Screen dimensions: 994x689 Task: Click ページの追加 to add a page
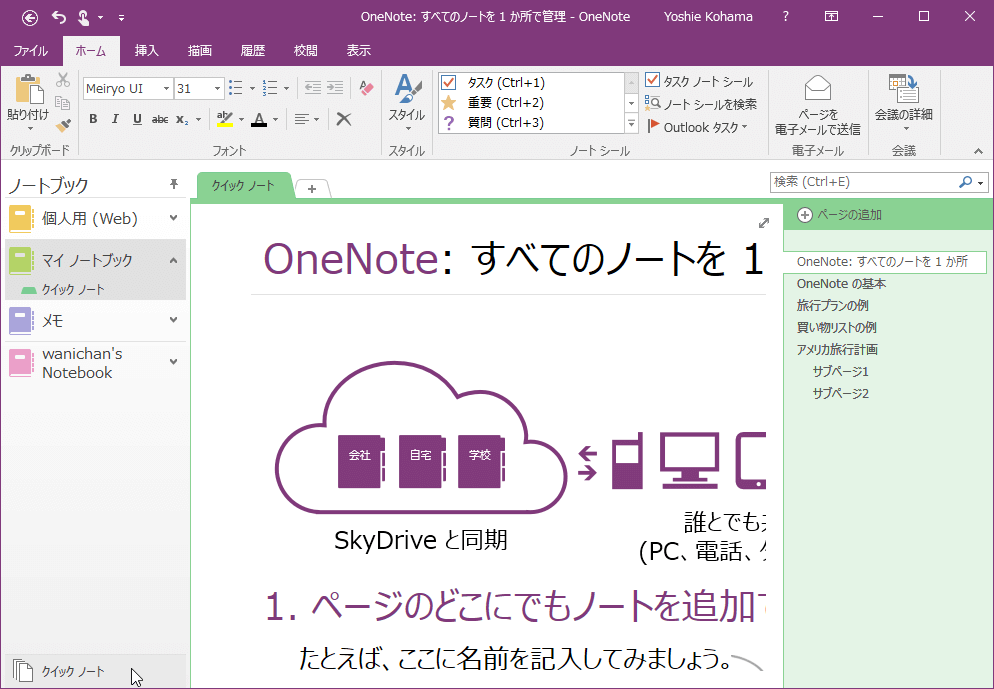click(839, 214)
